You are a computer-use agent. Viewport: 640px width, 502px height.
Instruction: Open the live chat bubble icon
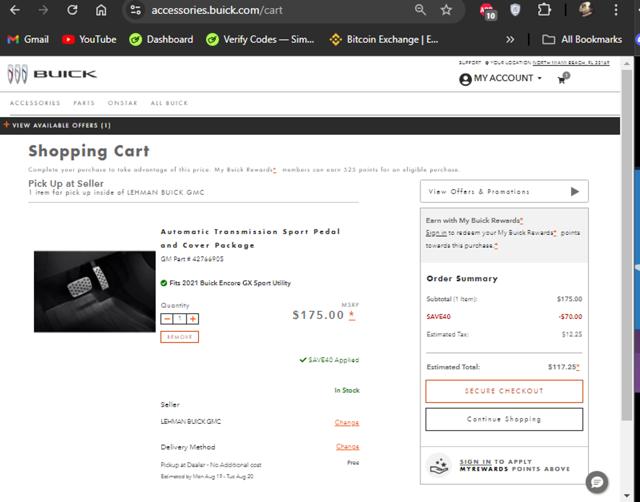pos(597,482)
